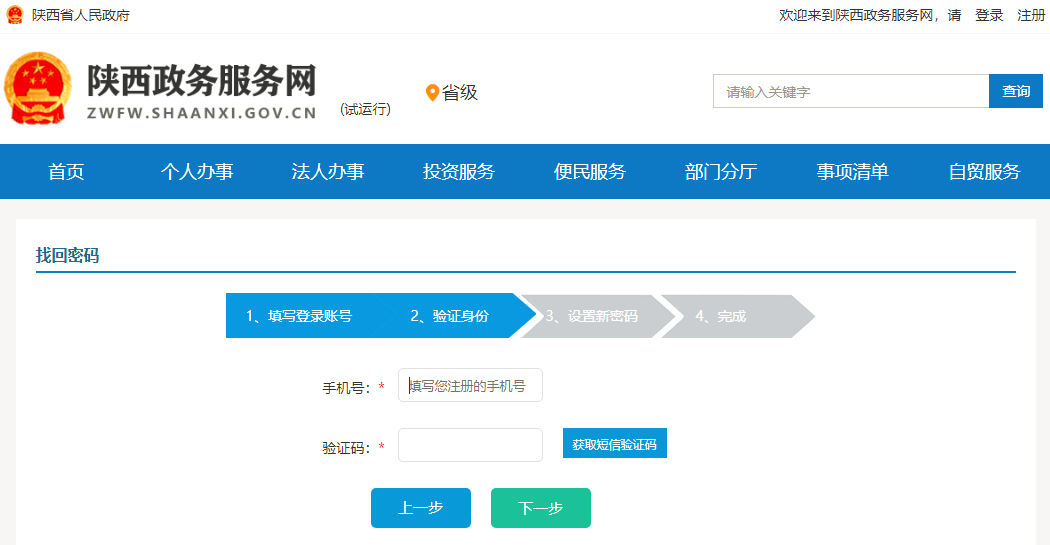Navigate to 部门分厅 section
The width and height of the screenshot is (1050, 545).
(x=721, y=172)
